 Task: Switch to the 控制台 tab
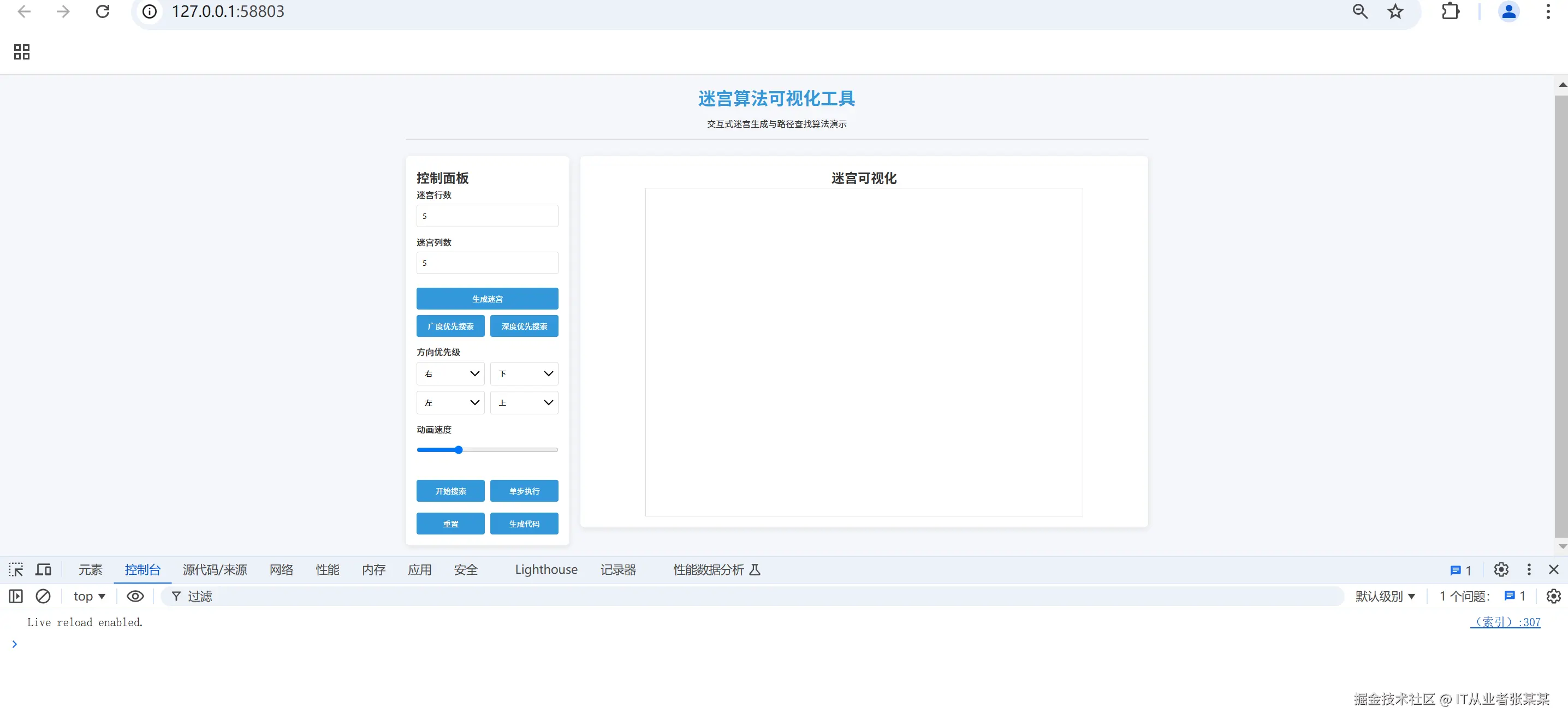pos(142,570)
